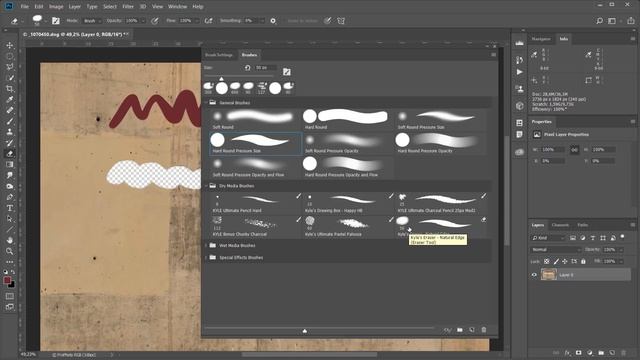Image resolution: width=640 pixels, height=360 pixels.
Task: Open Creative Cloud Libraries icon
Action: (x=519, y=152)
